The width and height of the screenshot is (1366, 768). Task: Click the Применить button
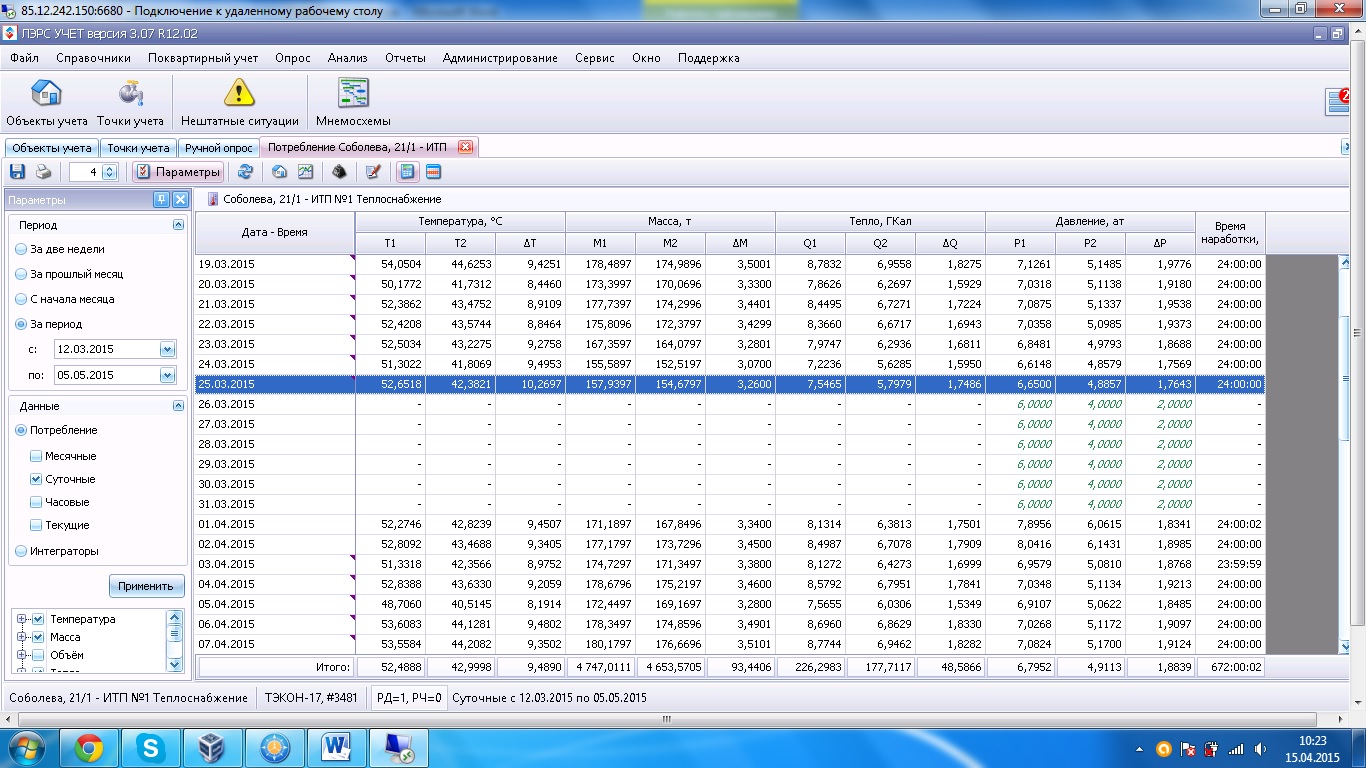tap(146, 585)
